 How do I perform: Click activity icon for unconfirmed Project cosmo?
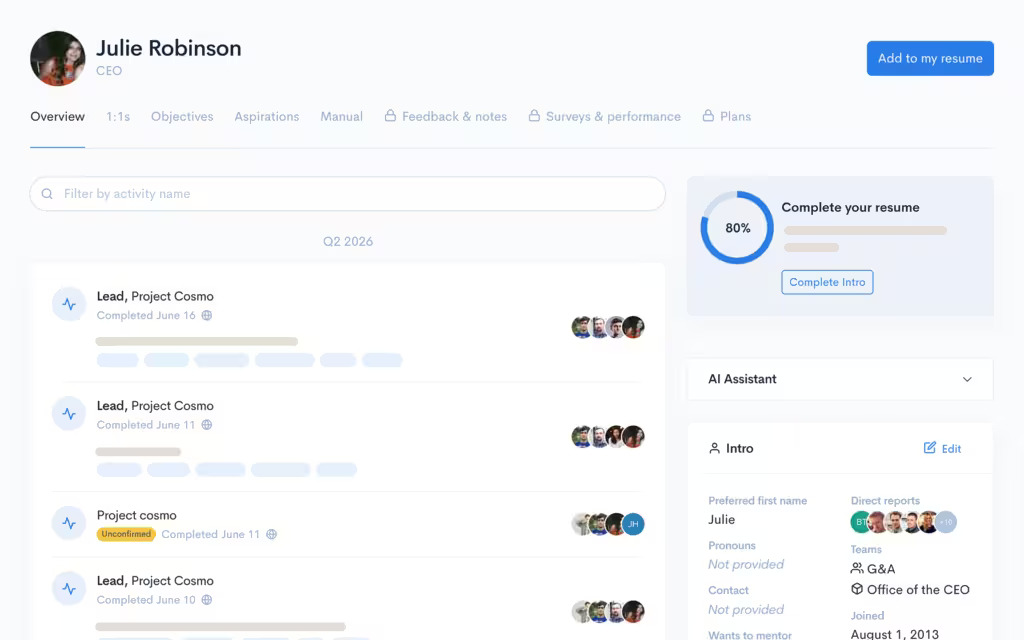pos(69,523)
